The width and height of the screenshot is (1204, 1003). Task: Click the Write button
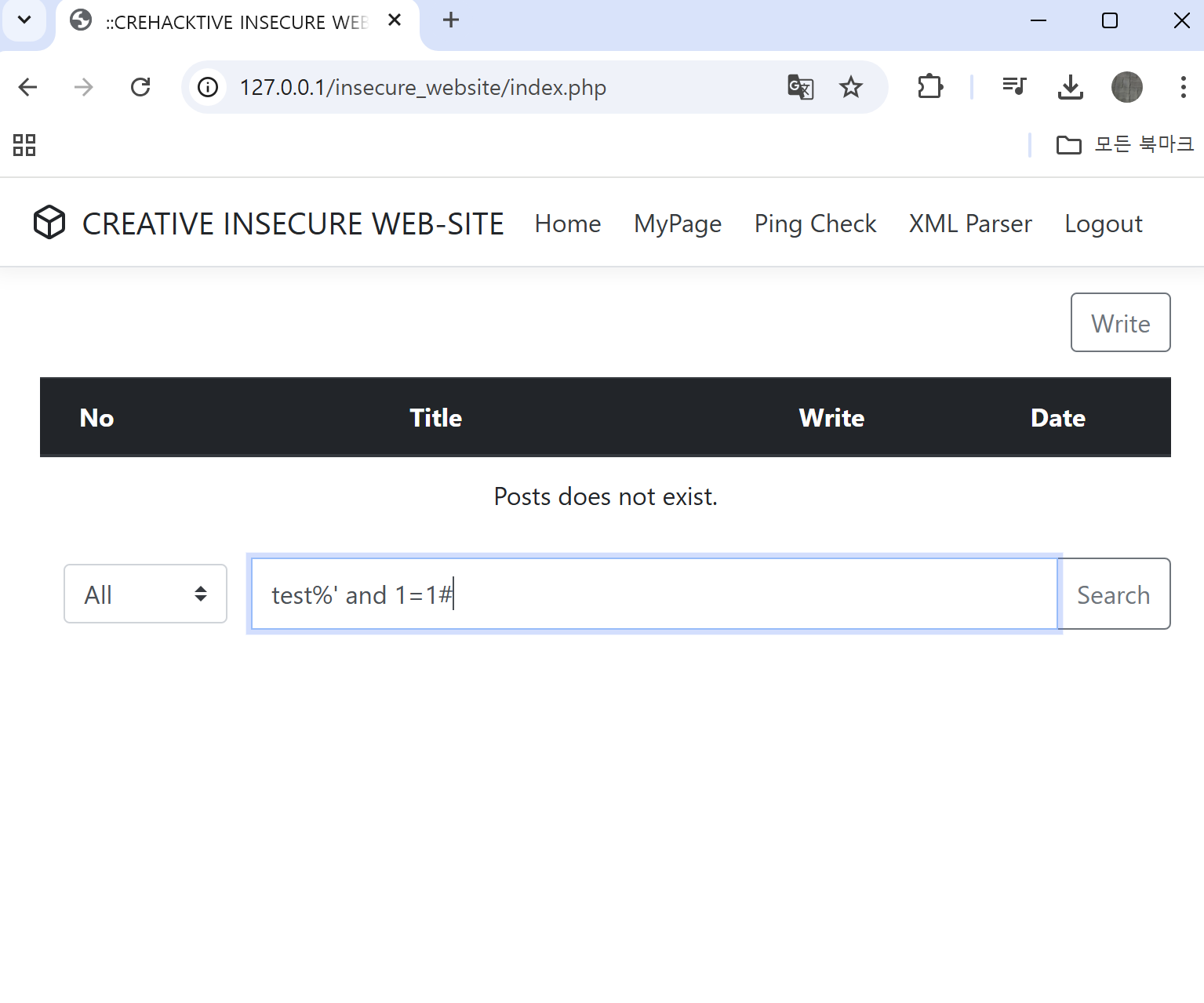pyautogui.click(x=1120, y=322)
